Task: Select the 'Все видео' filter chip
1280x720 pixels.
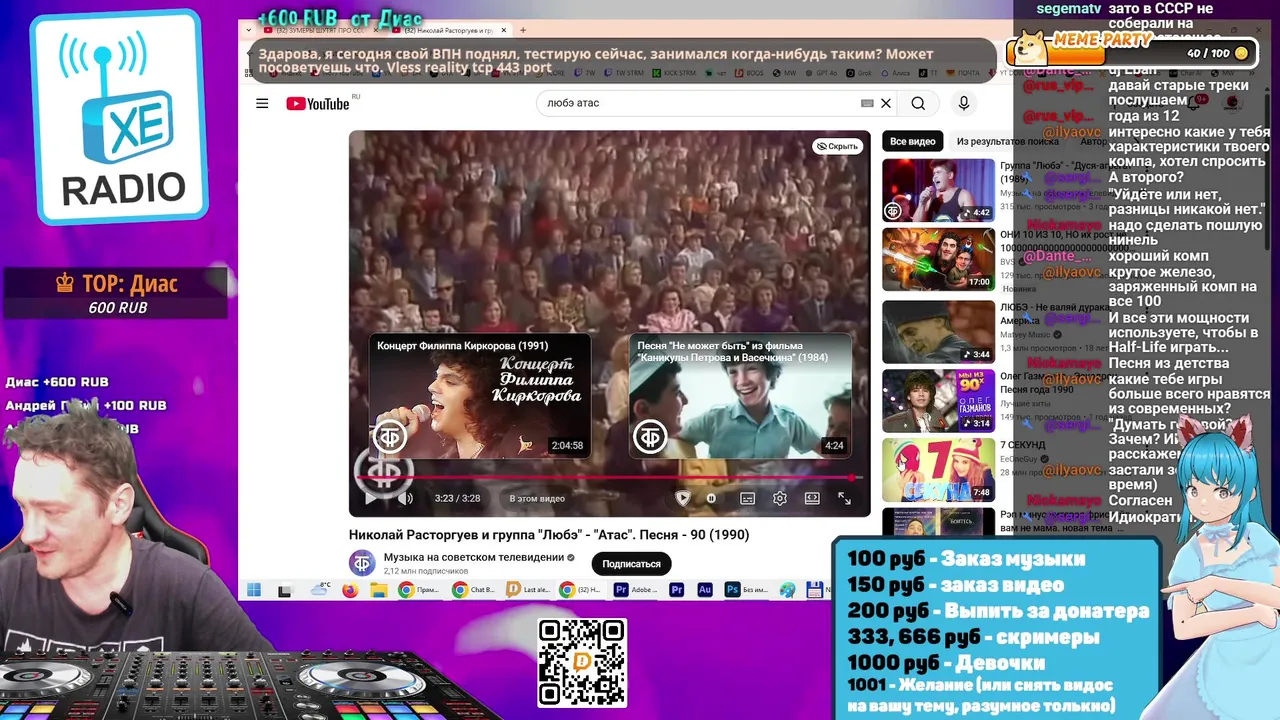Action: [913, 142]
